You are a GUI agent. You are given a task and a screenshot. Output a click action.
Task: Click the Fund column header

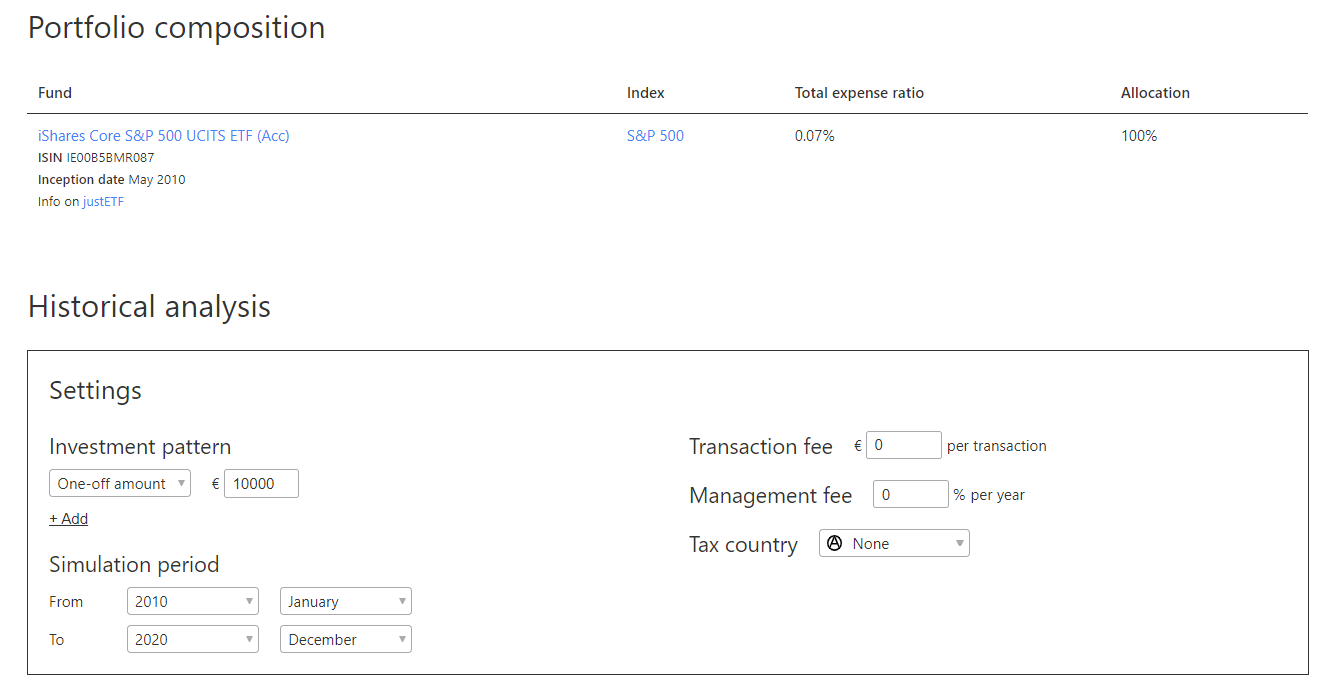coord(55,93)
